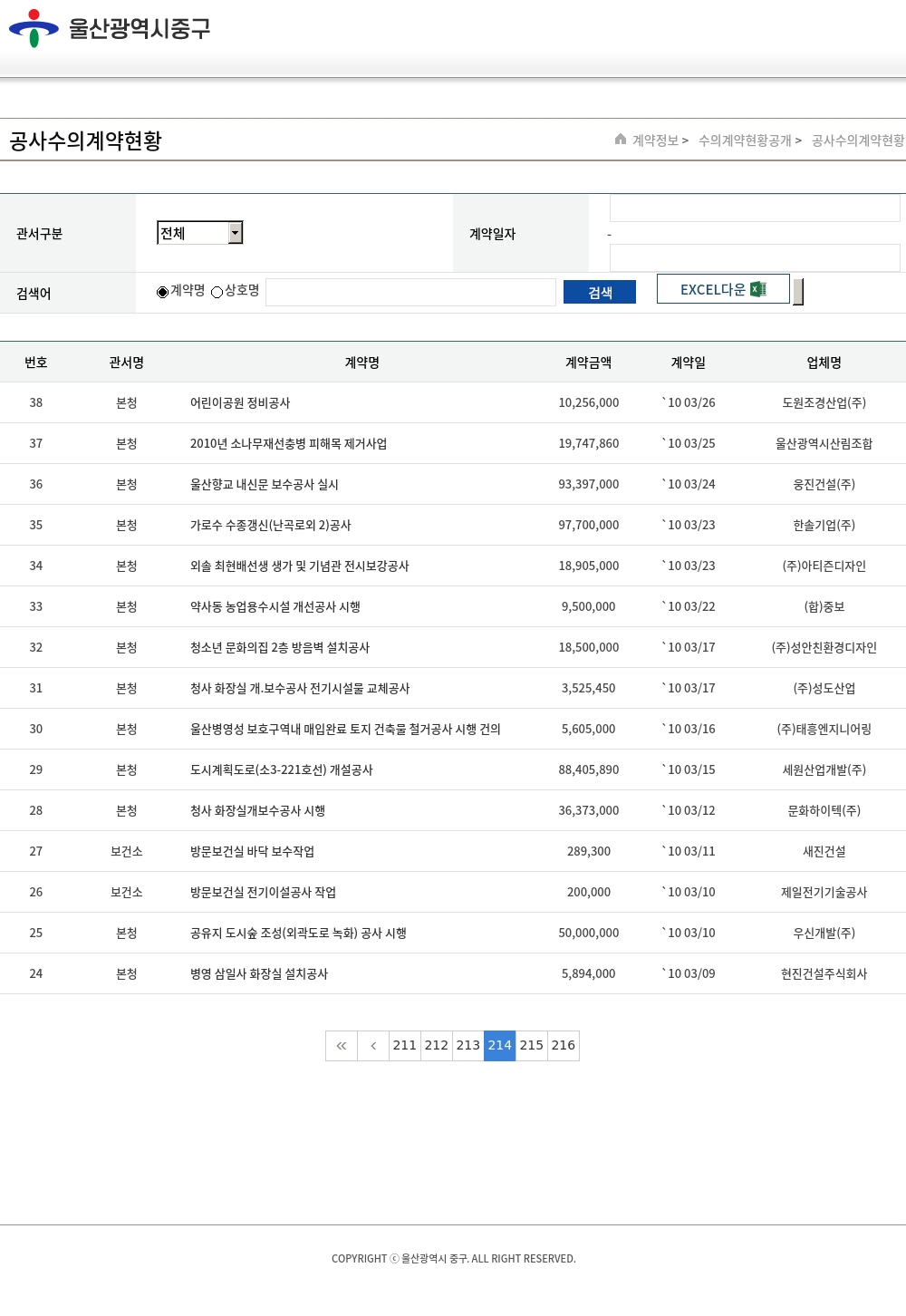Viewport: 906px width, 1316px height.
Task: Open 수의계약현황공개 breadcrumb item
Action: tap(745, 140)
